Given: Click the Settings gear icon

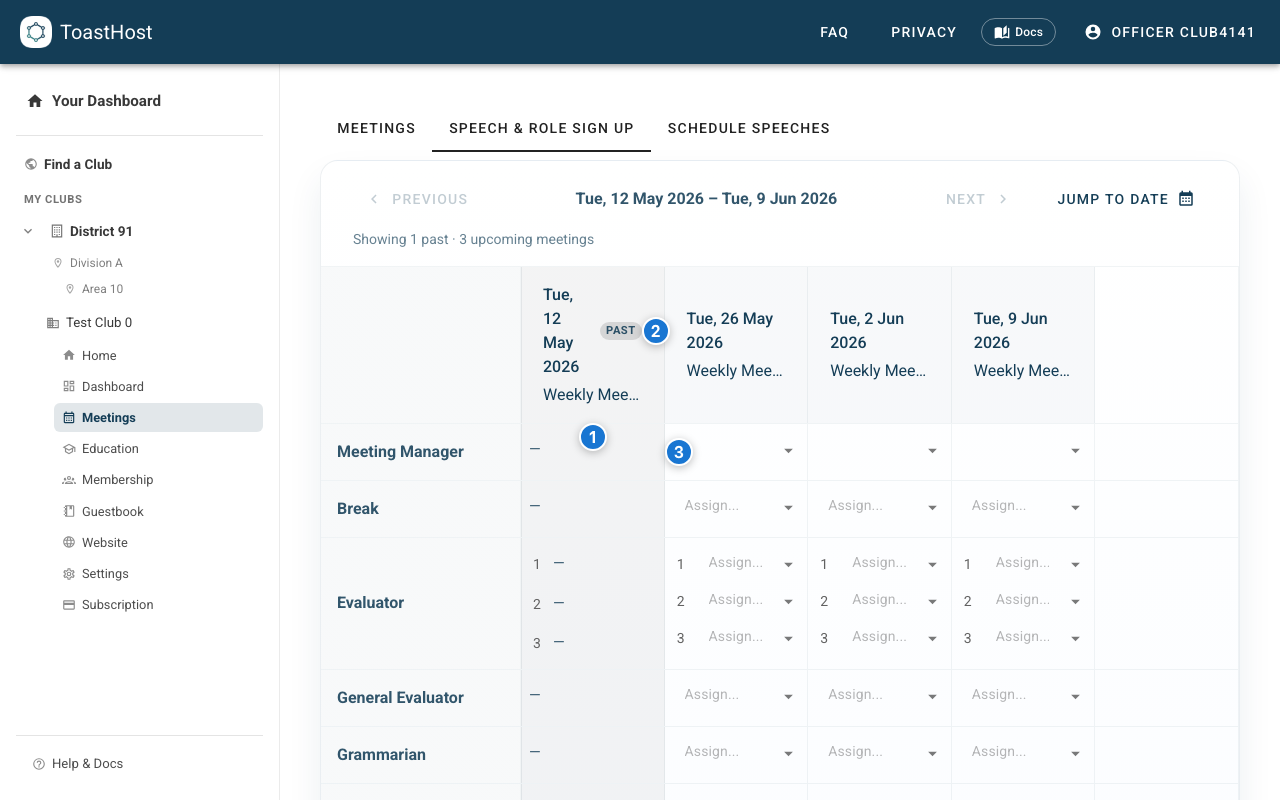Looking at the screenshot, I should 69,574.
